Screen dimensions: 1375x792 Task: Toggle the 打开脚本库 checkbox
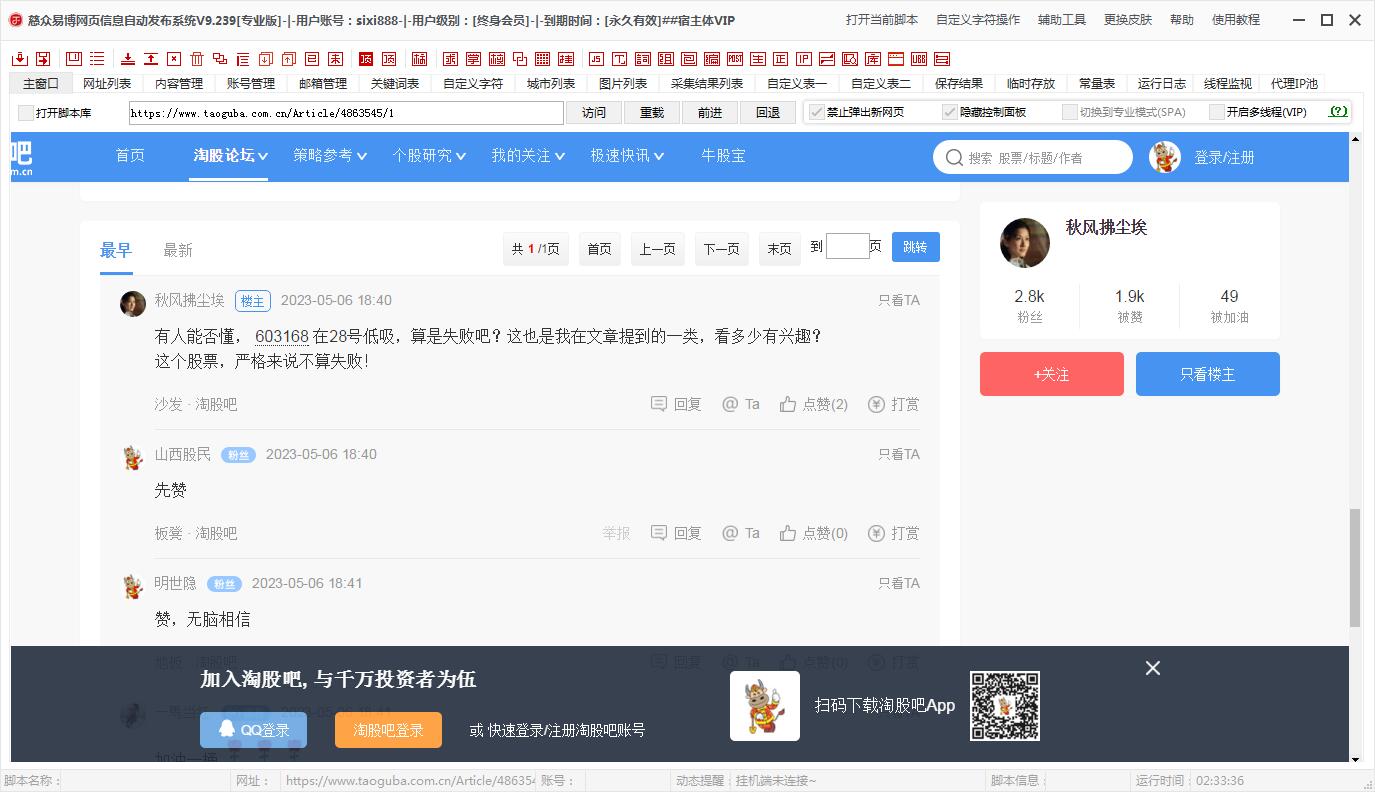click(26, 112)
